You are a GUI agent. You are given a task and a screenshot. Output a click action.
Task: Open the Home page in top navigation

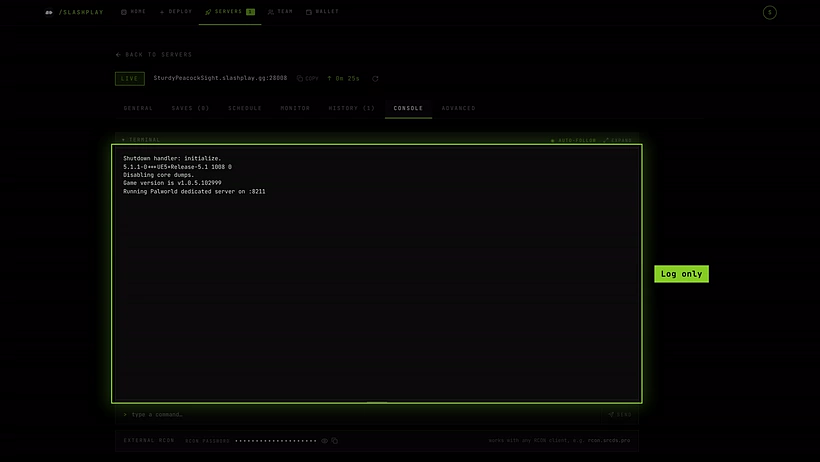(133, 12)
